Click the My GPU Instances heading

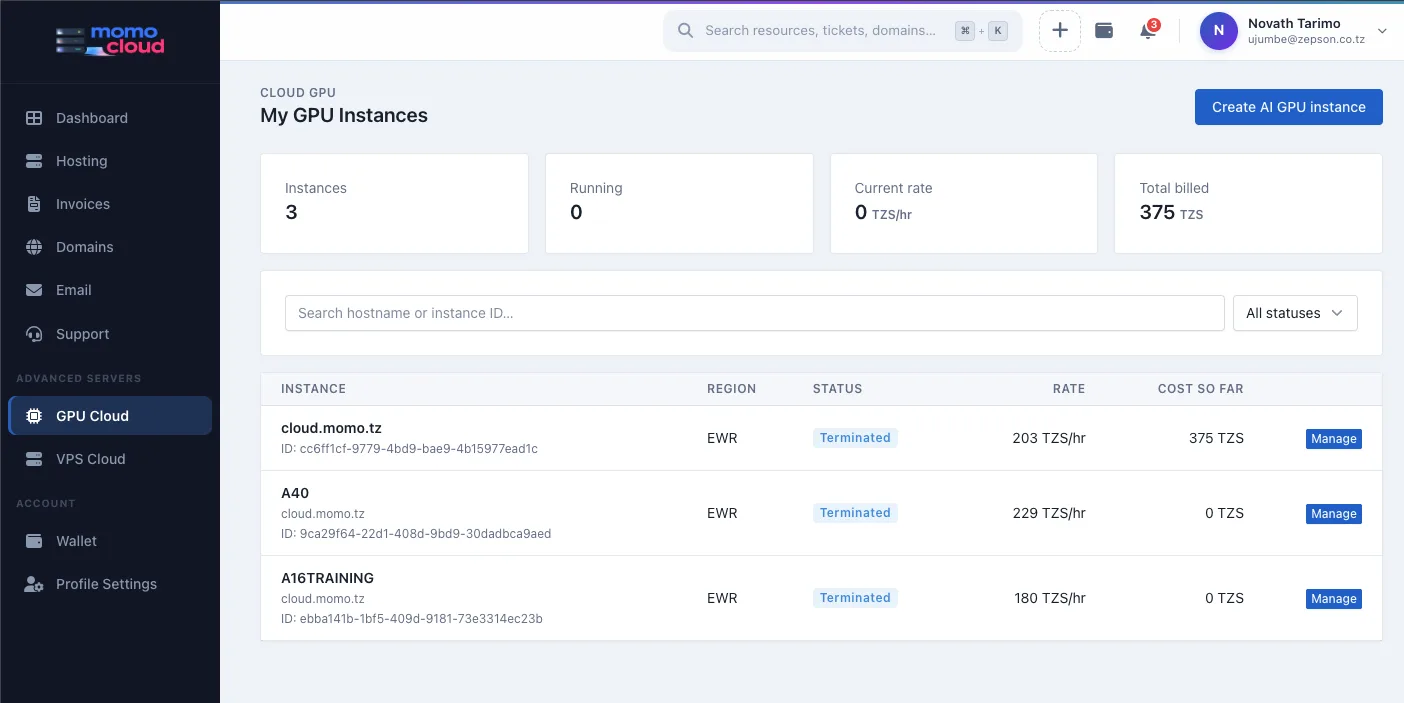[x=344, y=115]
